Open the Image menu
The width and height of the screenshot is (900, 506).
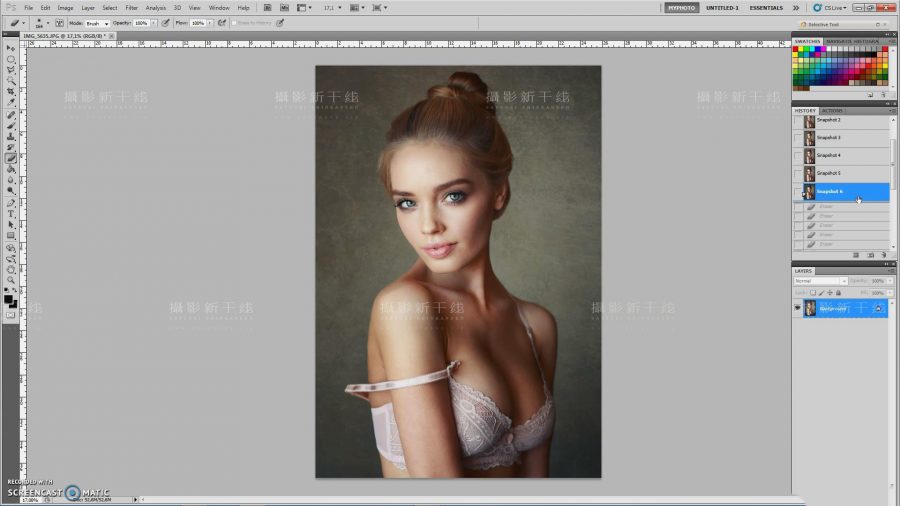click(x=65, y=8)
